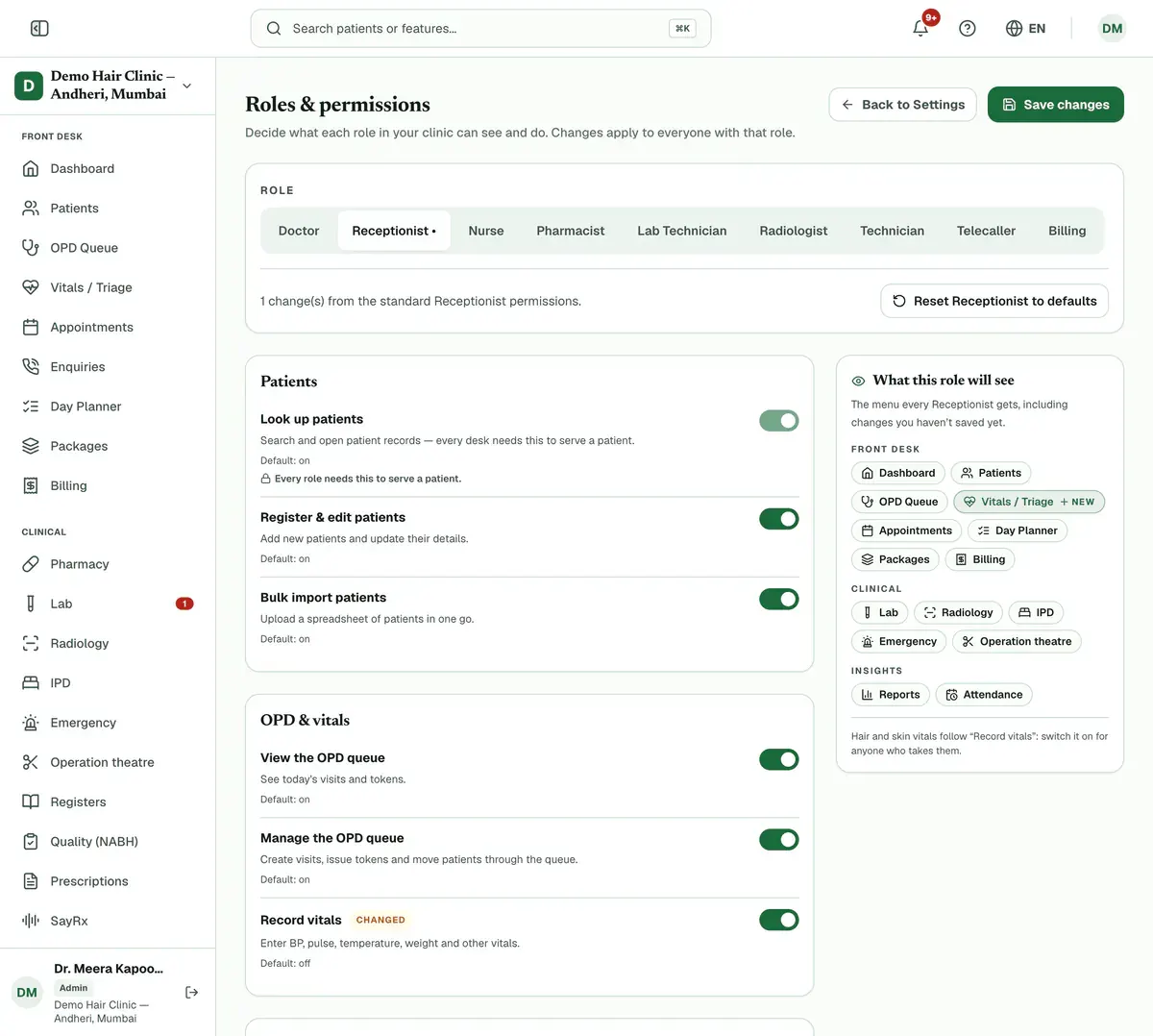This screenshot has width=1153, height=1036.
Task: Open Quality (NABH) in the sidebar
Action: click(x=108, y=842)
